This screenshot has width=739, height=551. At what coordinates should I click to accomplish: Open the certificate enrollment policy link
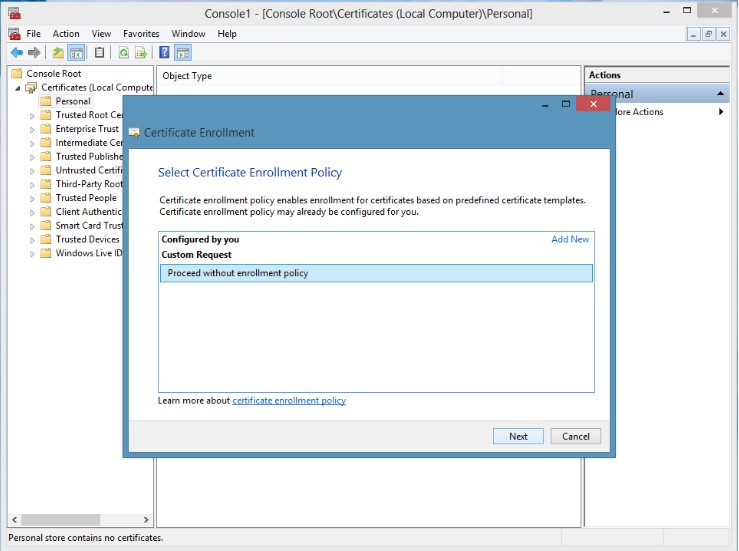(x=289, y=401)
